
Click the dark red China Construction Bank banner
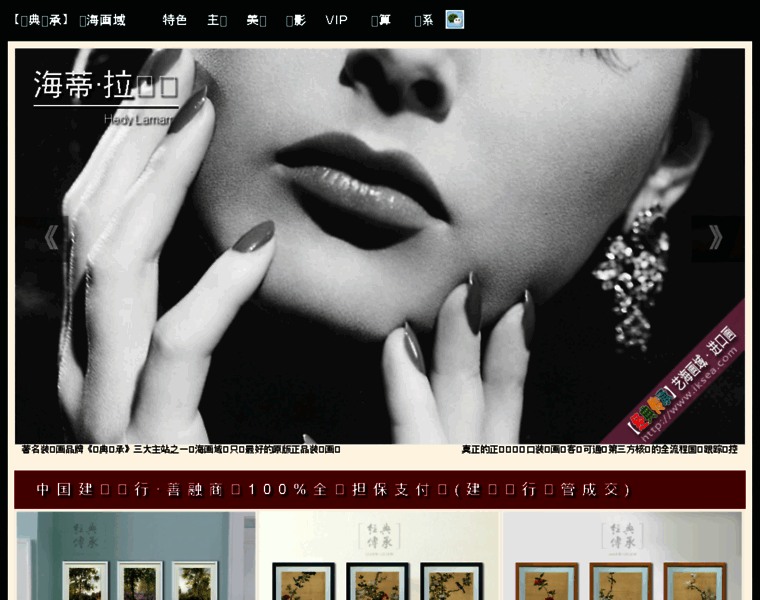380,489
